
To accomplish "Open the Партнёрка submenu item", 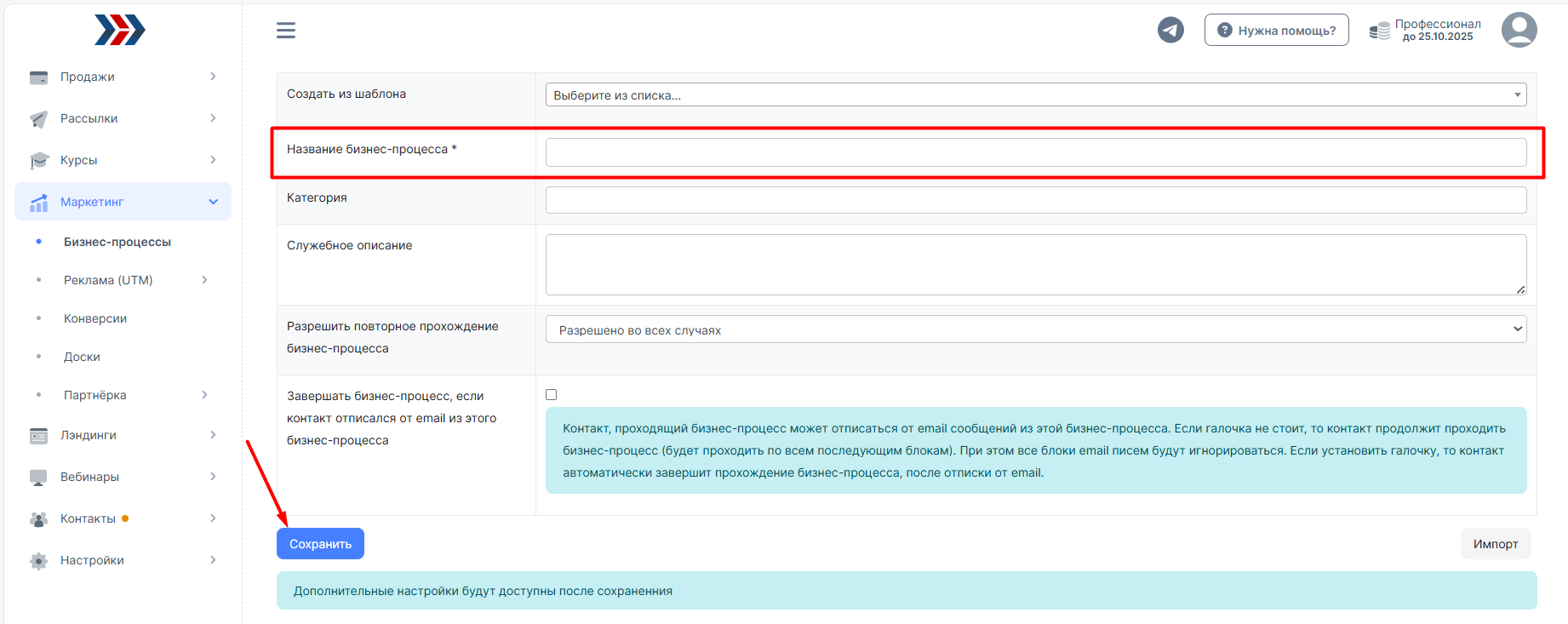I will (95, 395).
